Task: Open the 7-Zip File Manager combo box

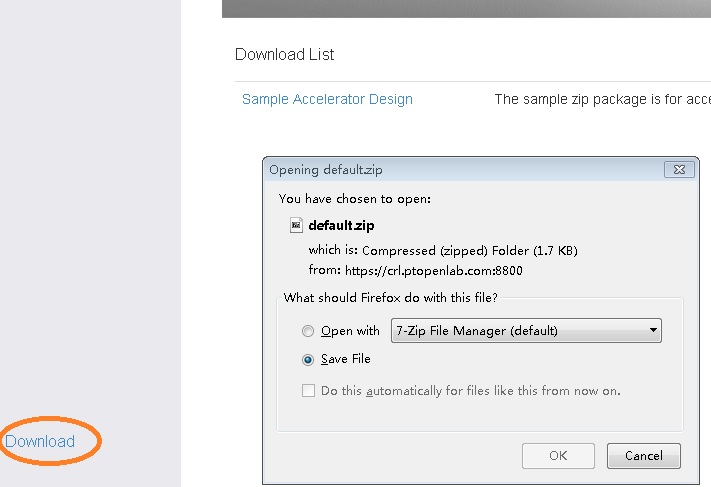Action: (x=526, y=331)
